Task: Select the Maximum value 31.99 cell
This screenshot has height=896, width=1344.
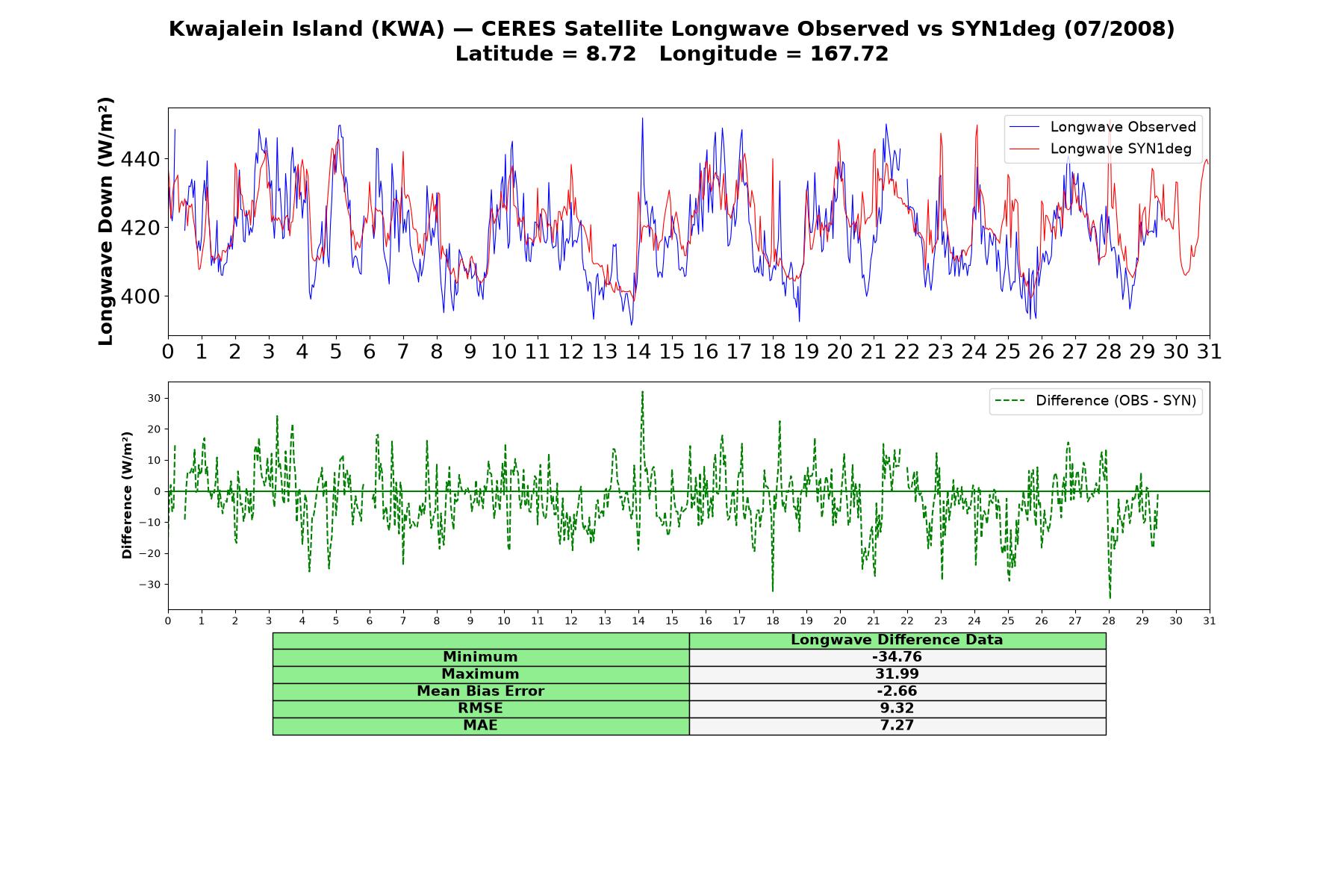Action: tap(897, 674)
